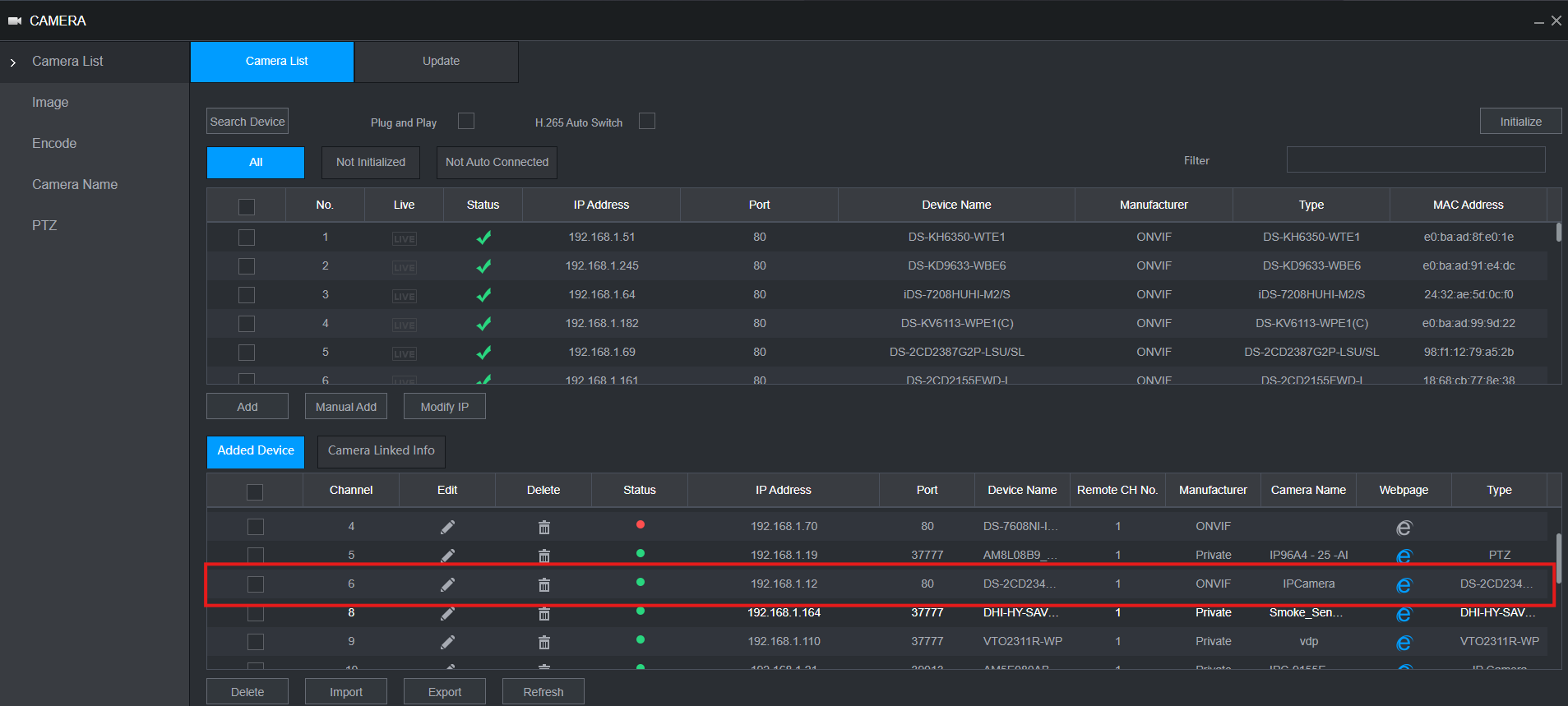Enable the Plug and Play checkbox
Viewport: 1568px width, 706px height.
[x=466, y=121]
